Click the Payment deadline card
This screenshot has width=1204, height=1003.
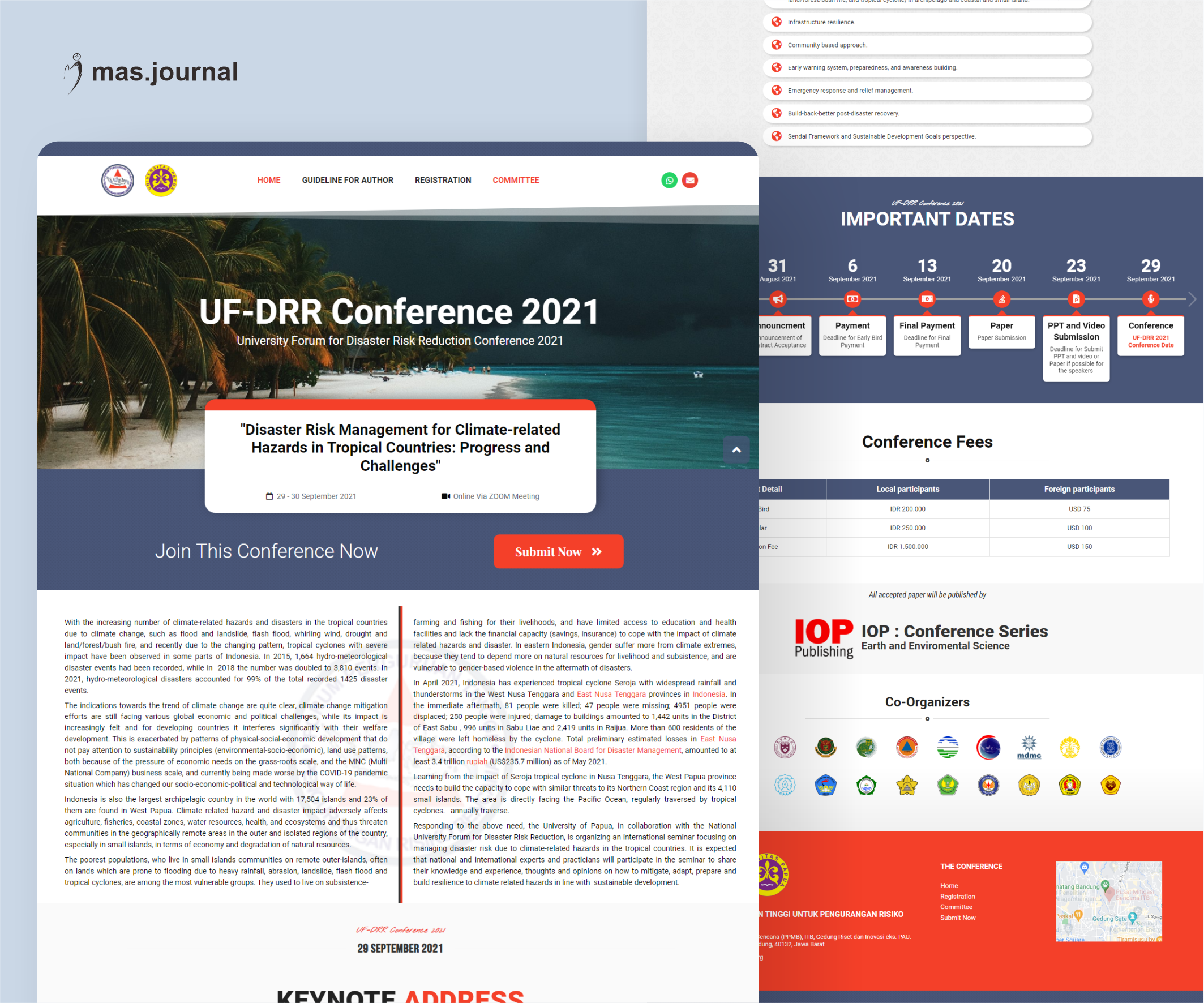click(852, 336)
